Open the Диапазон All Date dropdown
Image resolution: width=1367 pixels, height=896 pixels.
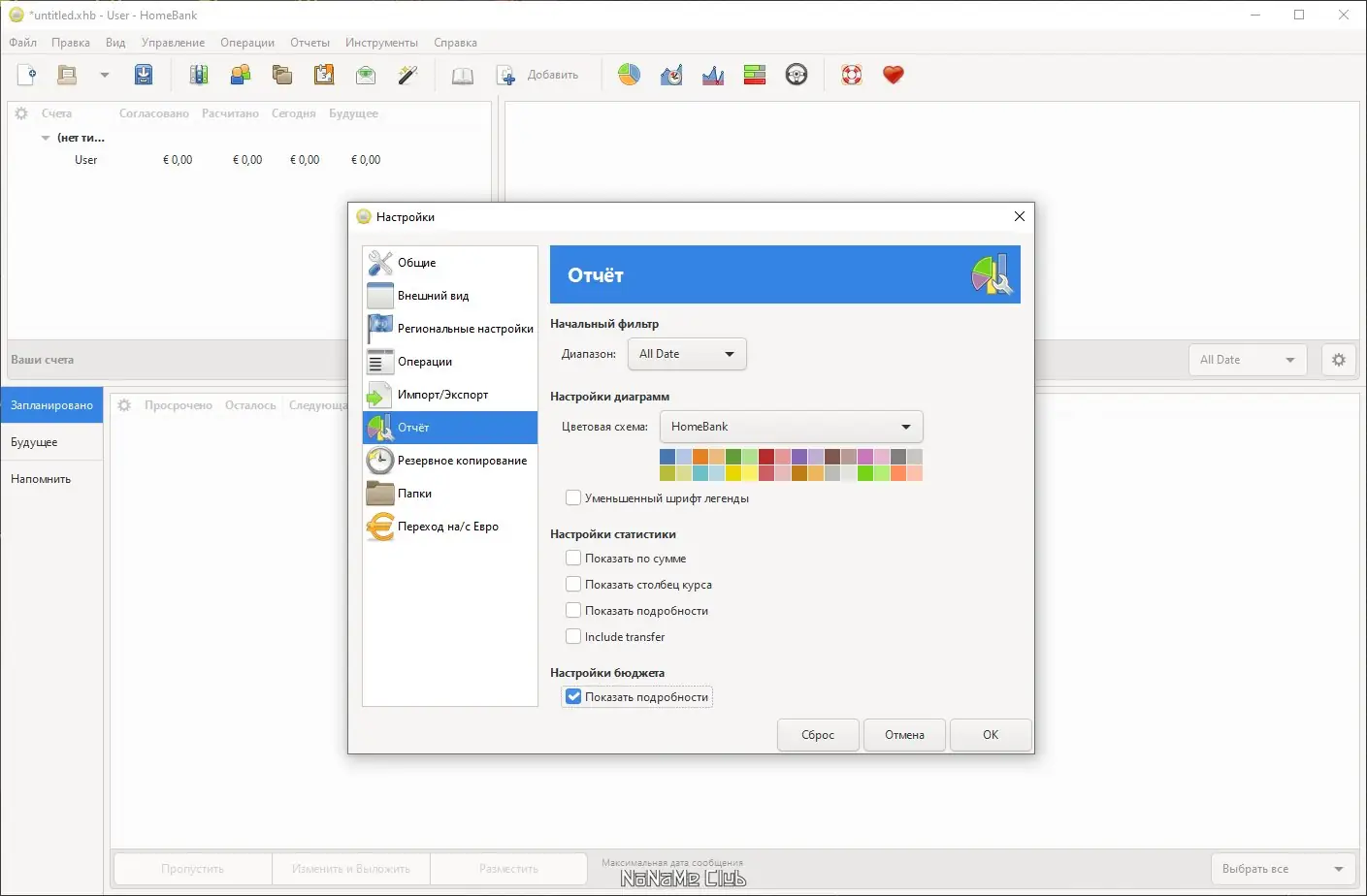coord(687,354)
